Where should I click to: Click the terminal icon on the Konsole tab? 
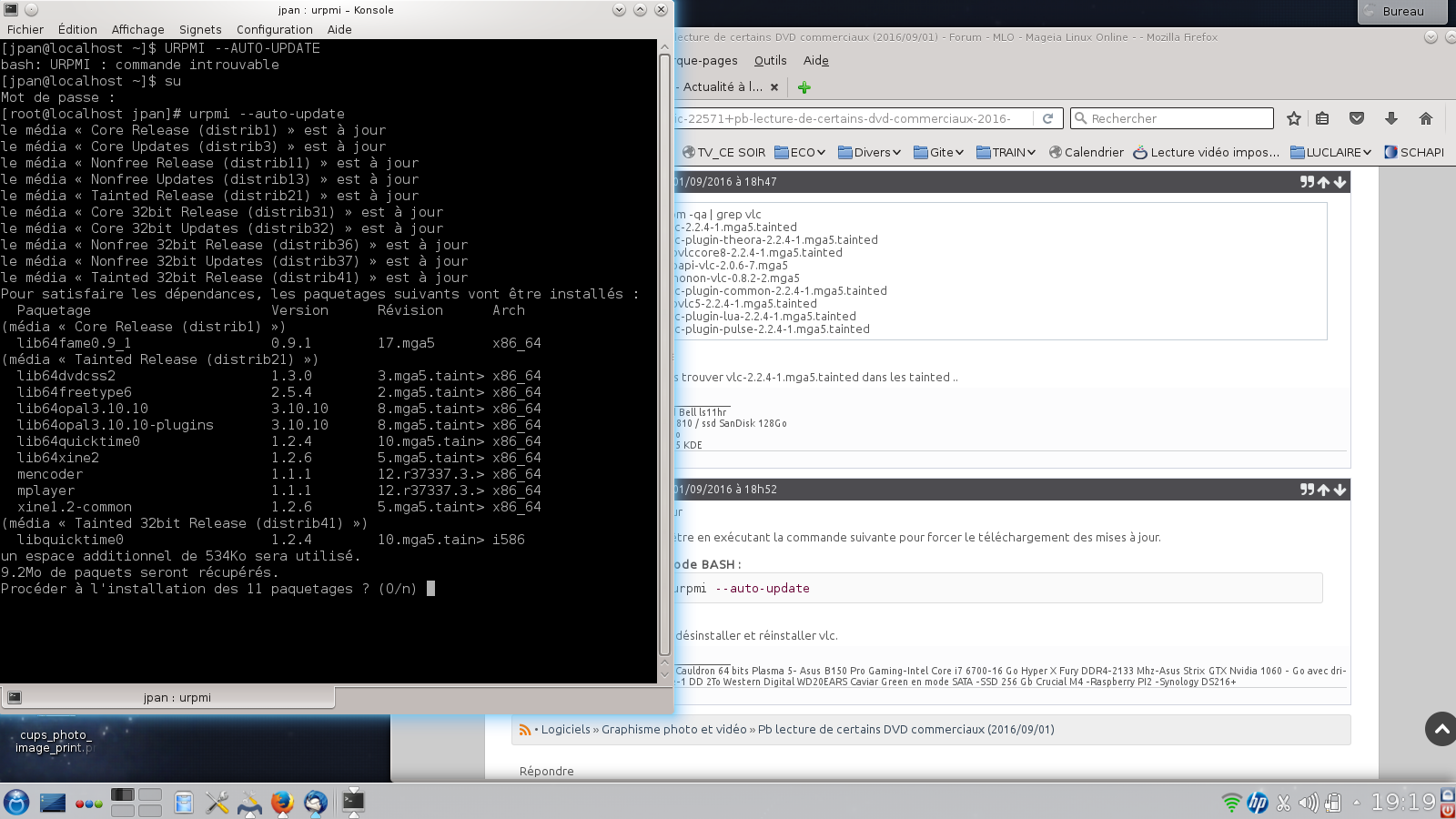click(15, 697)
